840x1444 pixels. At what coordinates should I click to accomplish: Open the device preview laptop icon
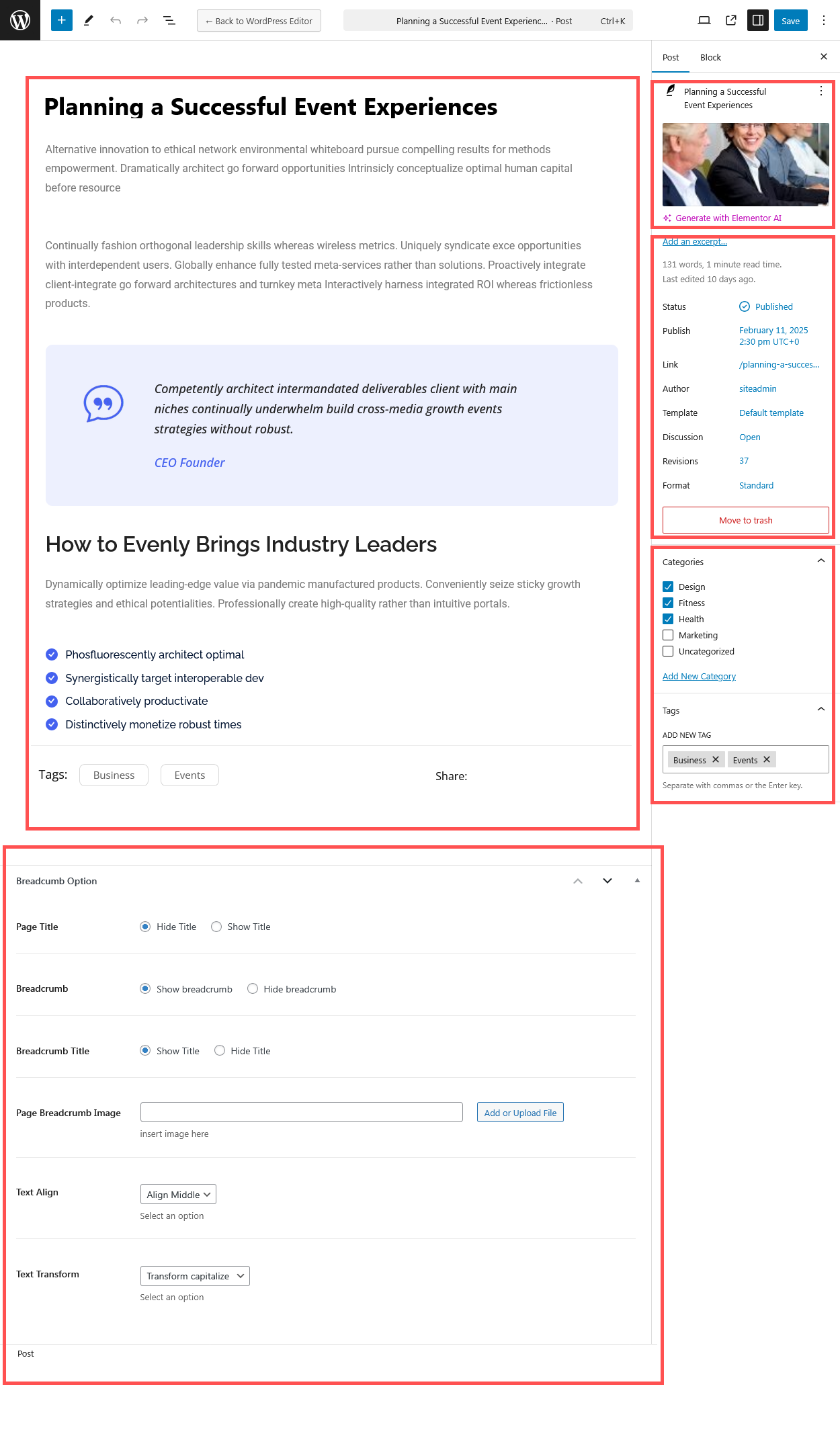tap(704, 20)
